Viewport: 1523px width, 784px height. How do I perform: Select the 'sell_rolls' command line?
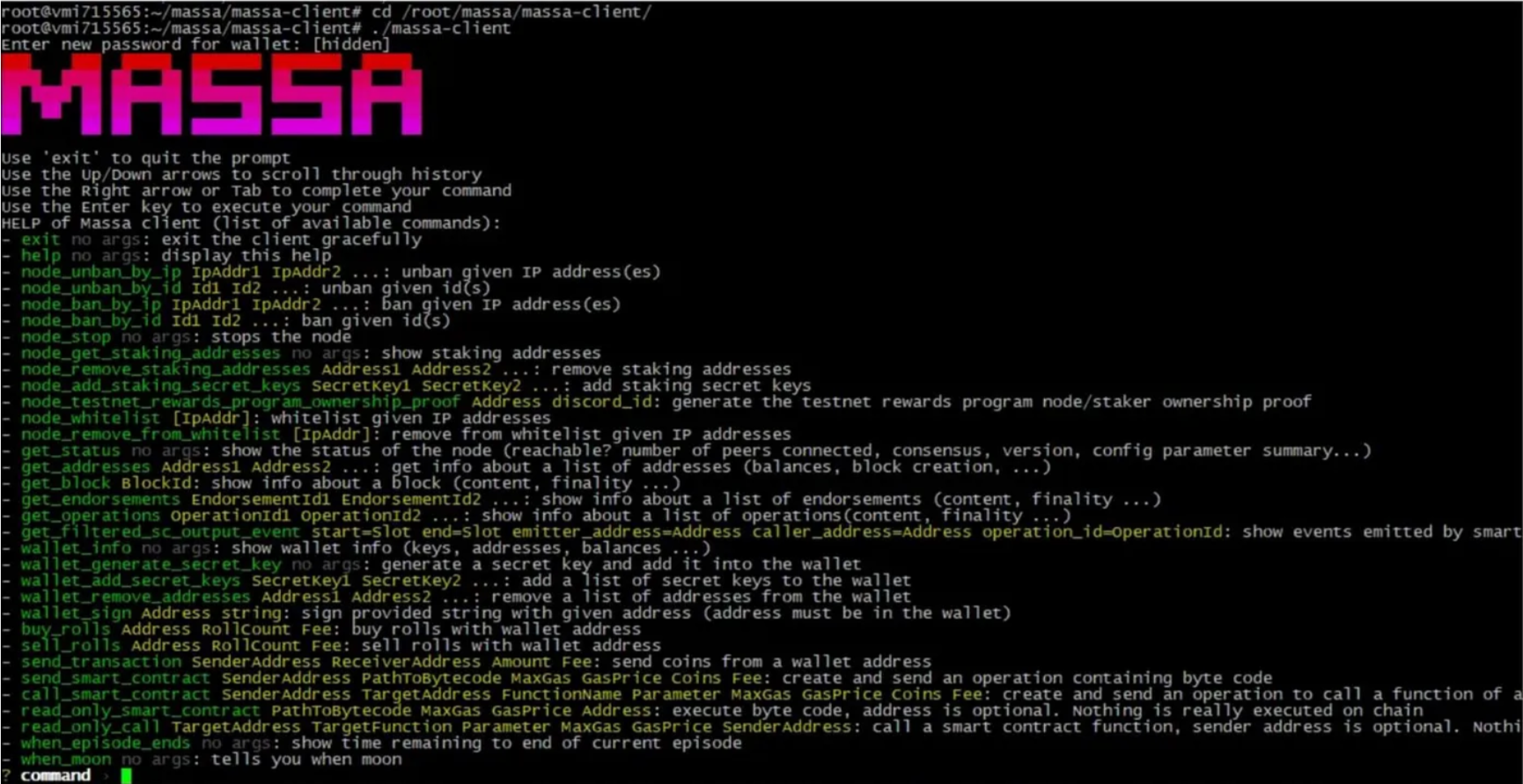click(330, 646)
